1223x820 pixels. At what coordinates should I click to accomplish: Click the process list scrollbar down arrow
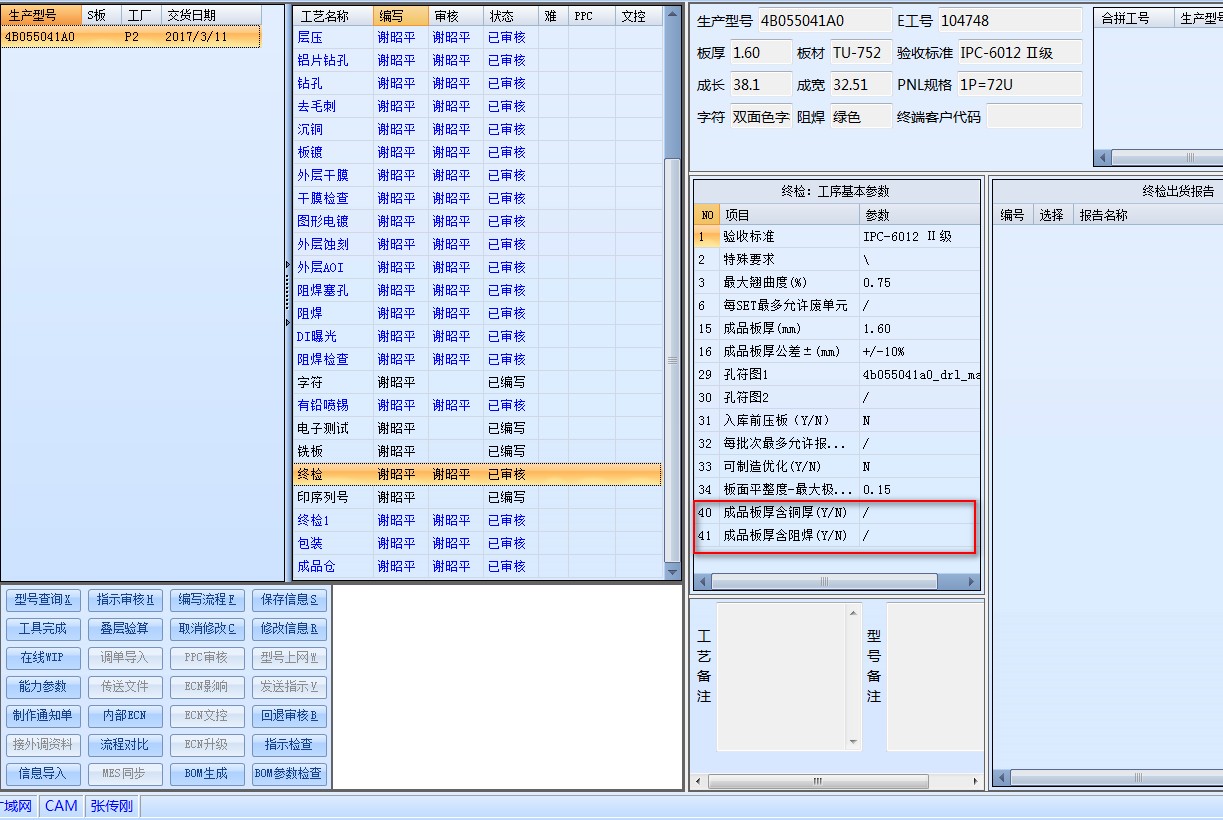click(x=673, y=571)
